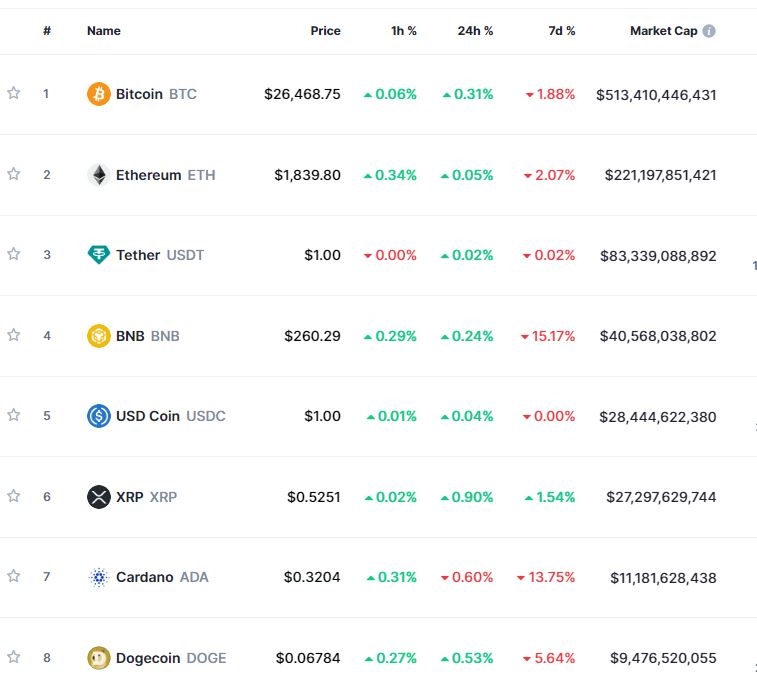Click the Cardano logo icon
Image resolution: width=757 pixels, height=680 pixels.
click(98, 577)
